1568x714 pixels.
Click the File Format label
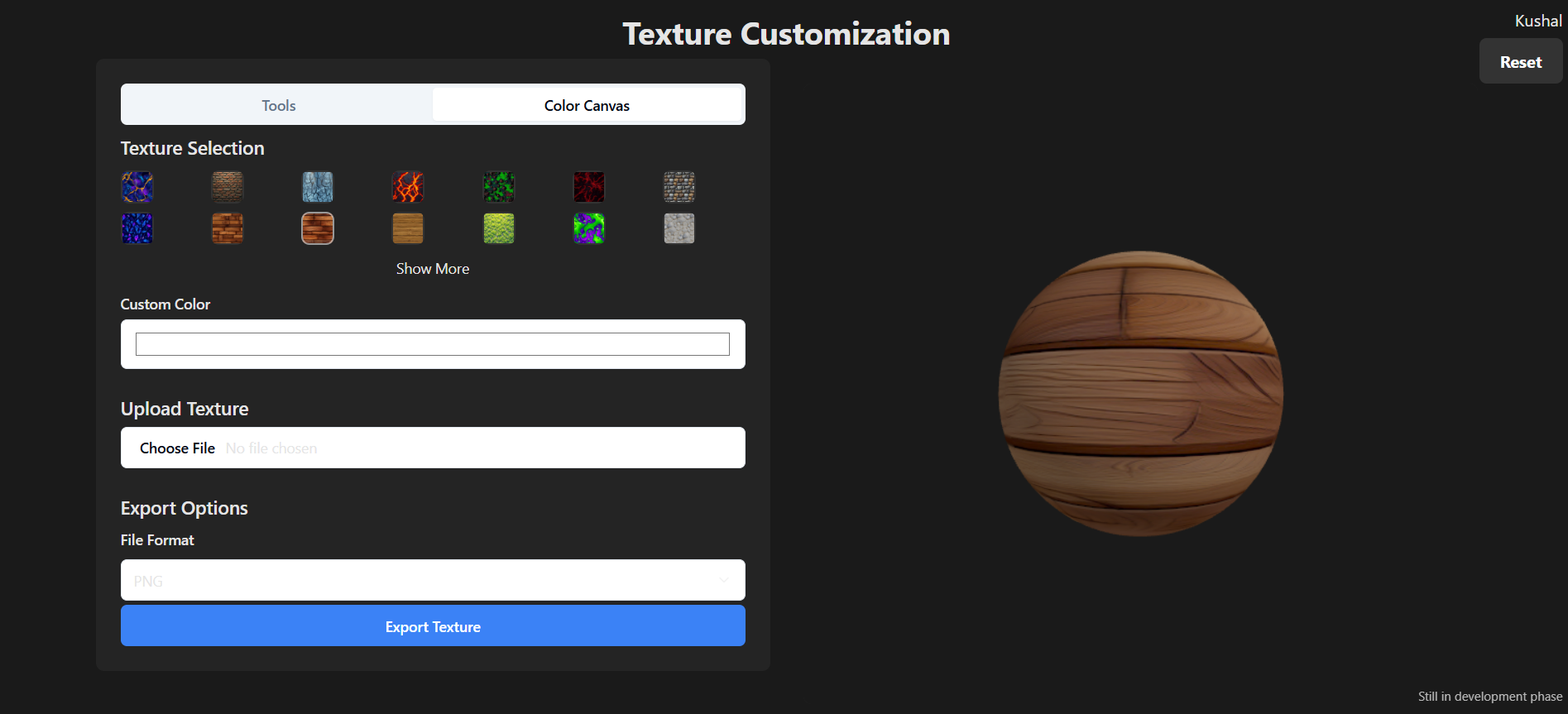157,539
